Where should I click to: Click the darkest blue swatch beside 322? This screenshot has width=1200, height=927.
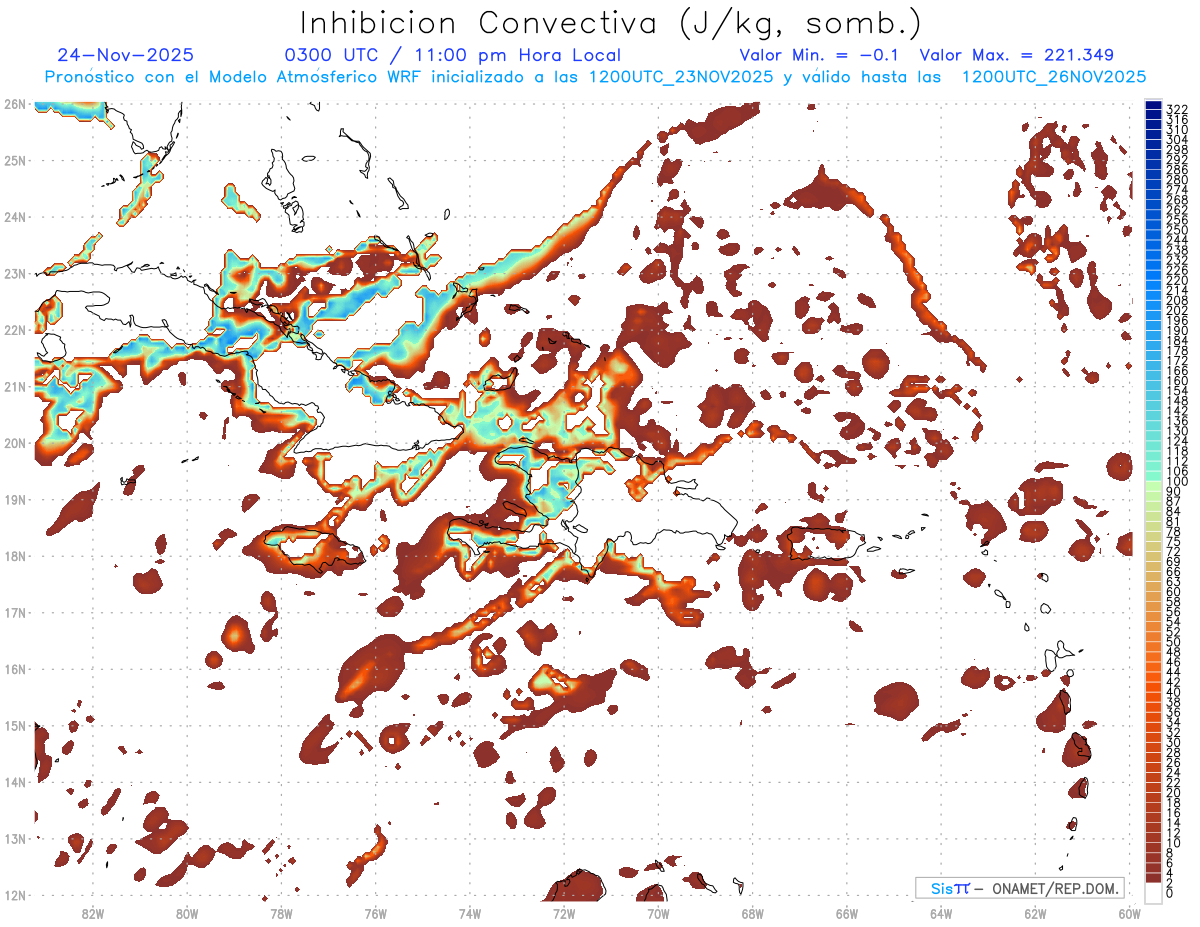click(1153, 105)
